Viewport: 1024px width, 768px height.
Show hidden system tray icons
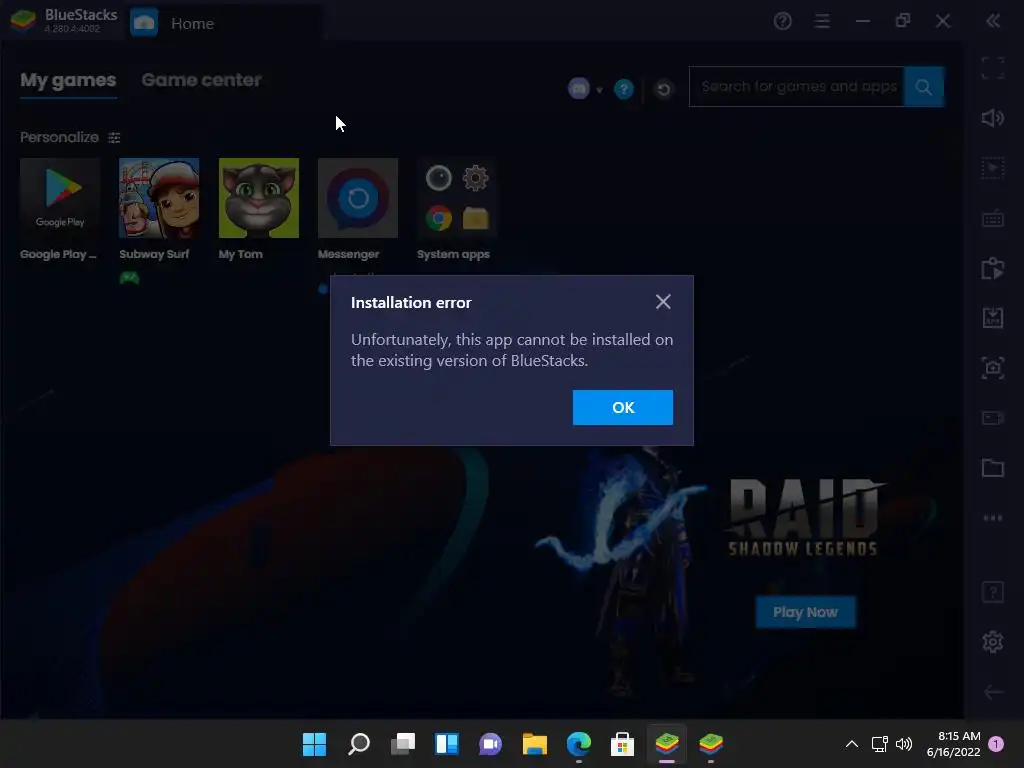point(852,744)
